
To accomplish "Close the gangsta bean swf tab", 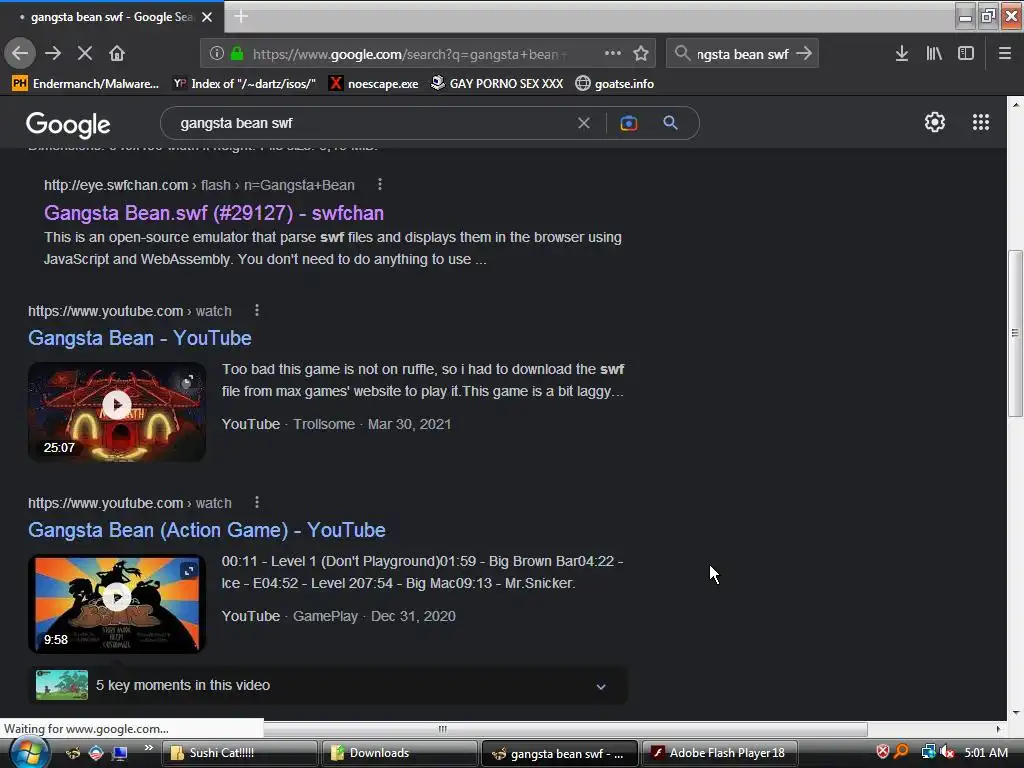I will click(x=207, y=17).
